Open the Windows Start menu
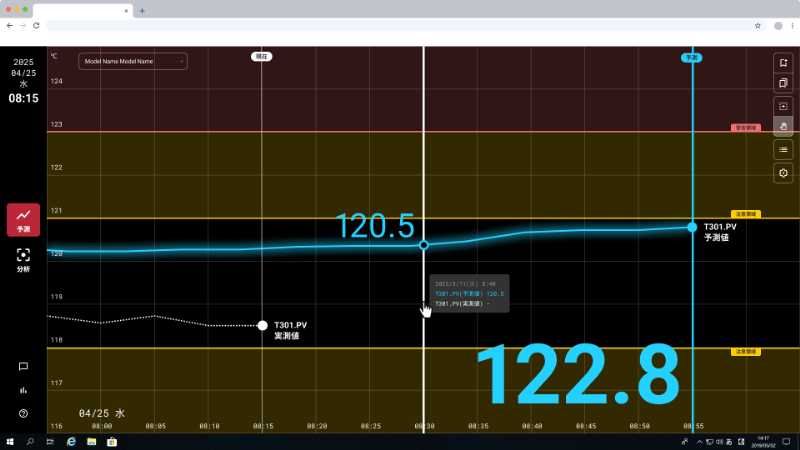Image resolution: width=800 pixels, height=450 pixels. 10,441
